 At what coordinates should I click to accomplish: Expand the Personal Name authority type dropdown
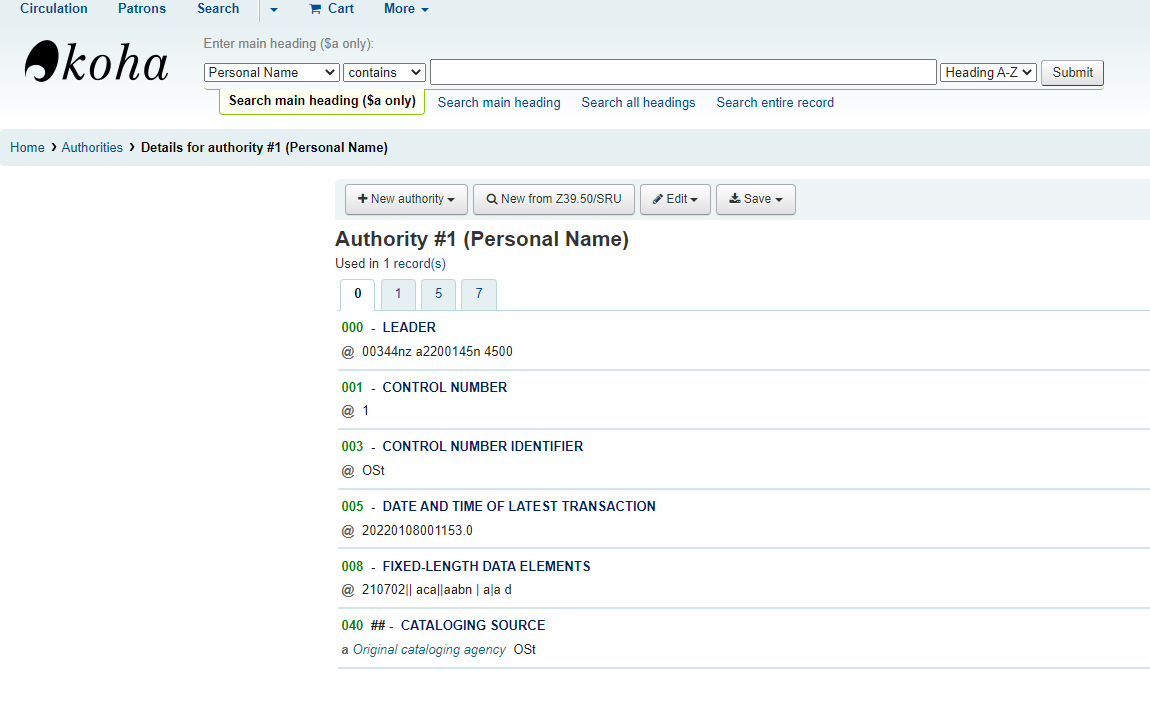[271, 72]
